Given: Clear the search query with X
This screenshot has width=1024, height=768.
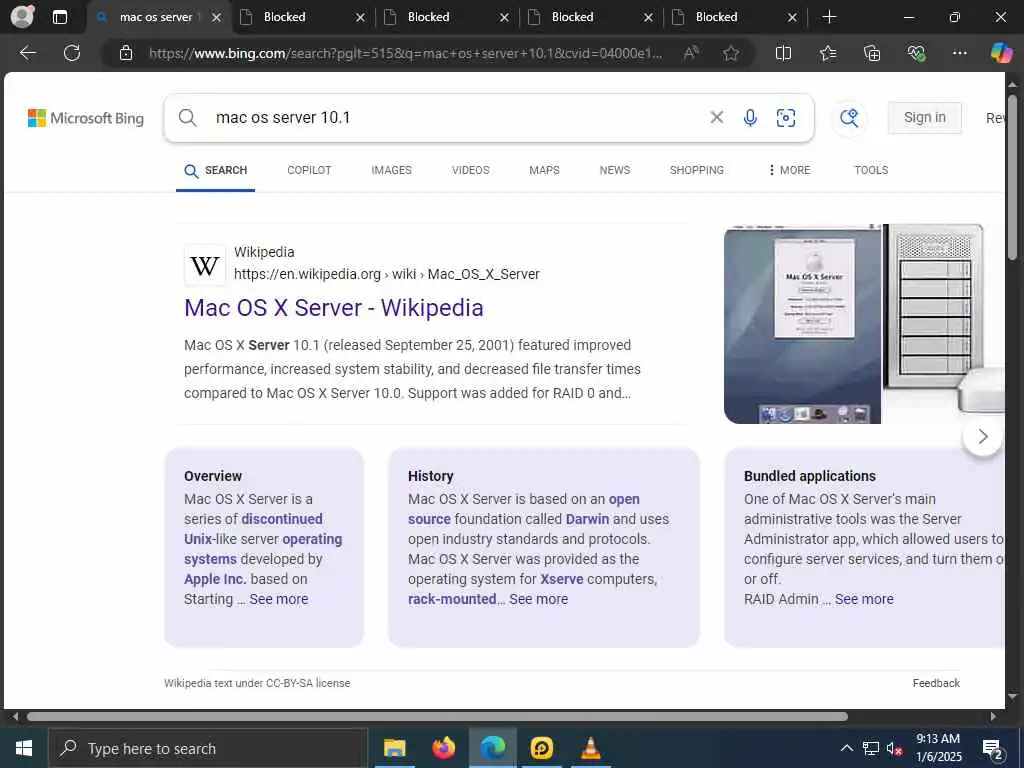Looking at the screenshot, I should pyautogui.click(x=716, y=117).
